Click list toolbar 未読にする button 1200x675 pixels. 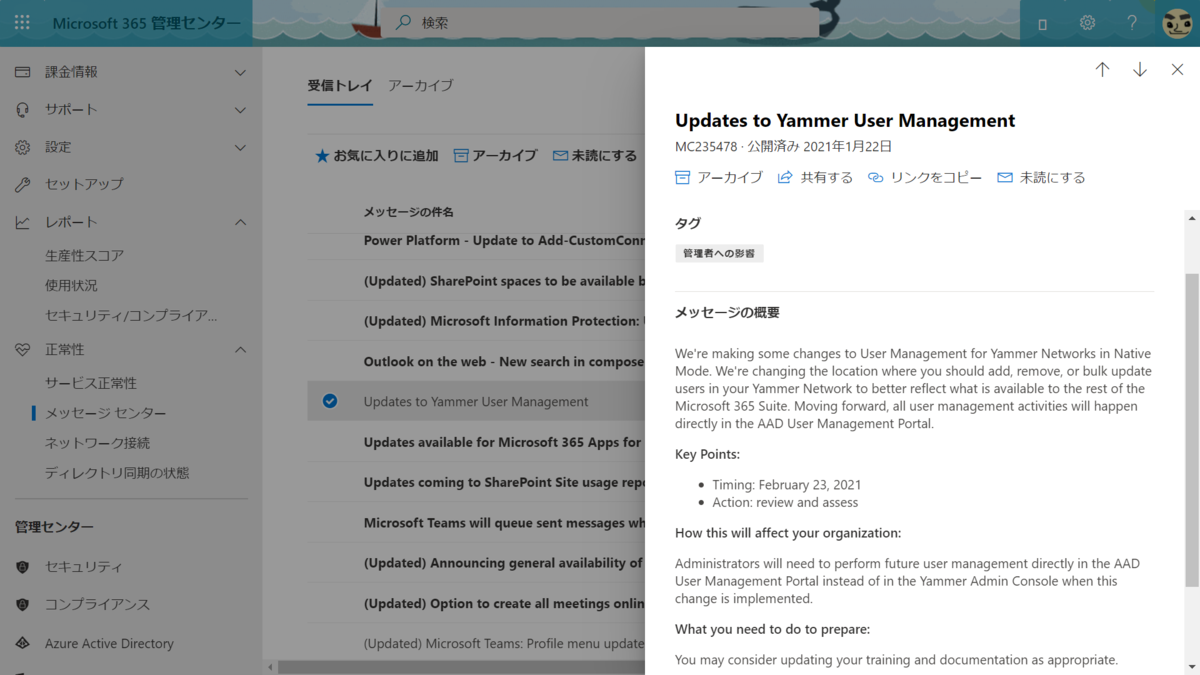[595, 156]
